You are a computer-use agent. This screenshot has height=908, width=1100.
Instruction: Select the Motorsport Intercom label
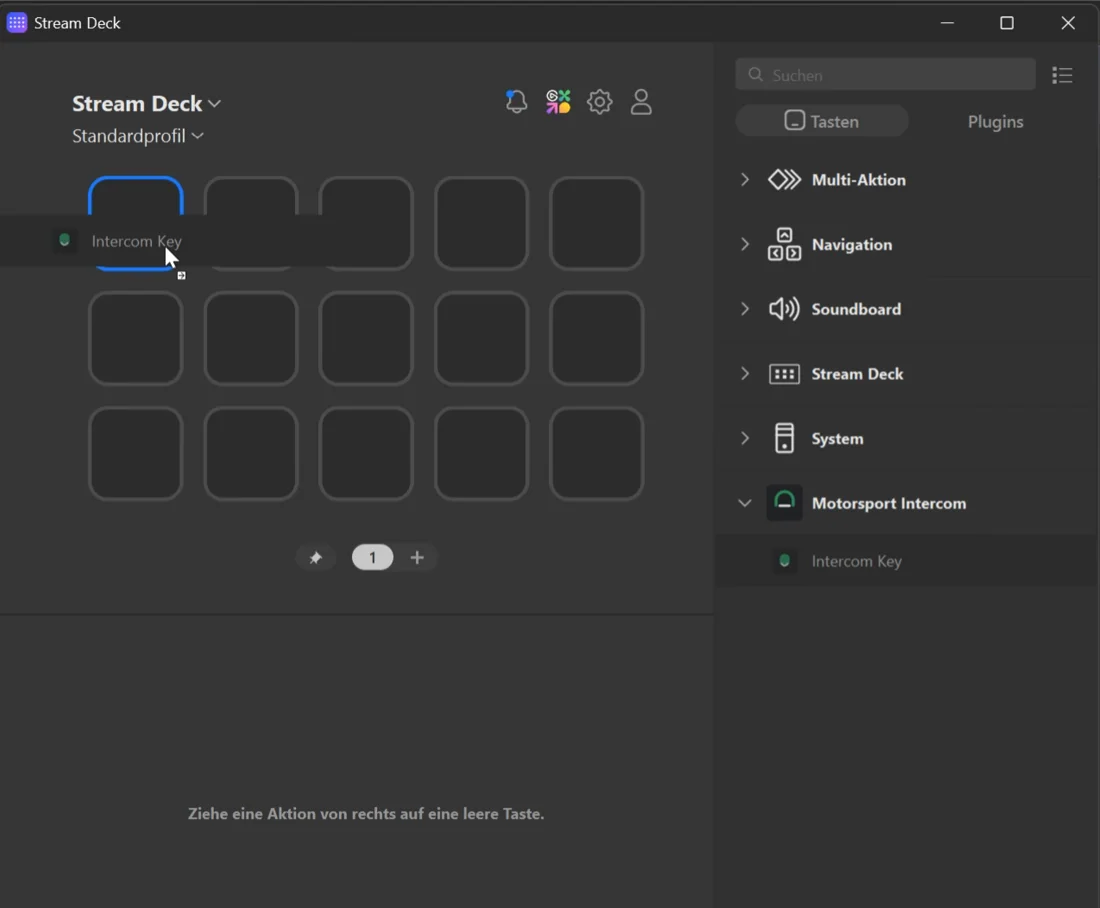pyautogui.click(x=889, y=503)
